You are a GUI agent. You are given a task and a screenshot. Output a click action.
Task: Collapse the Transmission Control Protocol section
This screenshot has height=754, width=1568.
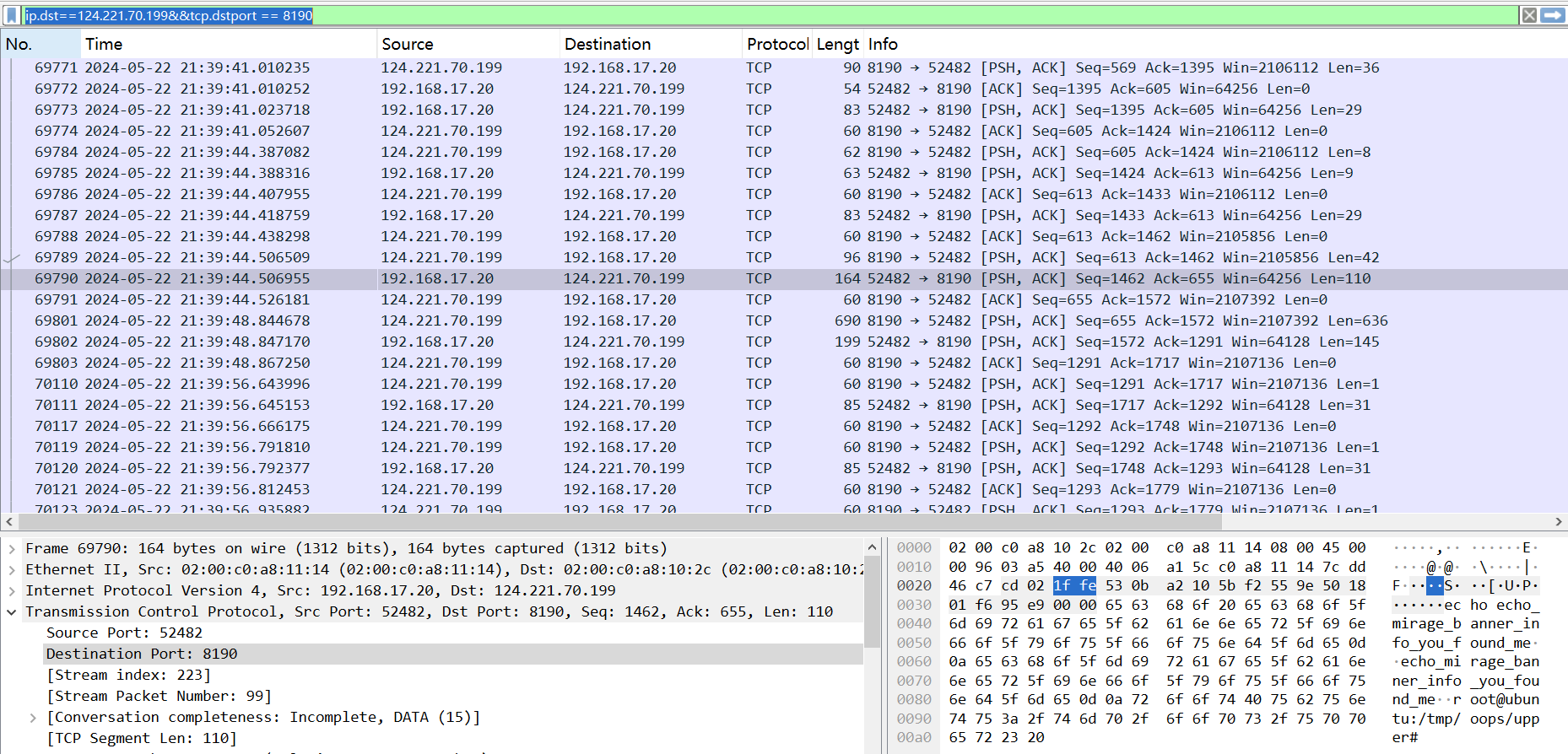[12, 612]
